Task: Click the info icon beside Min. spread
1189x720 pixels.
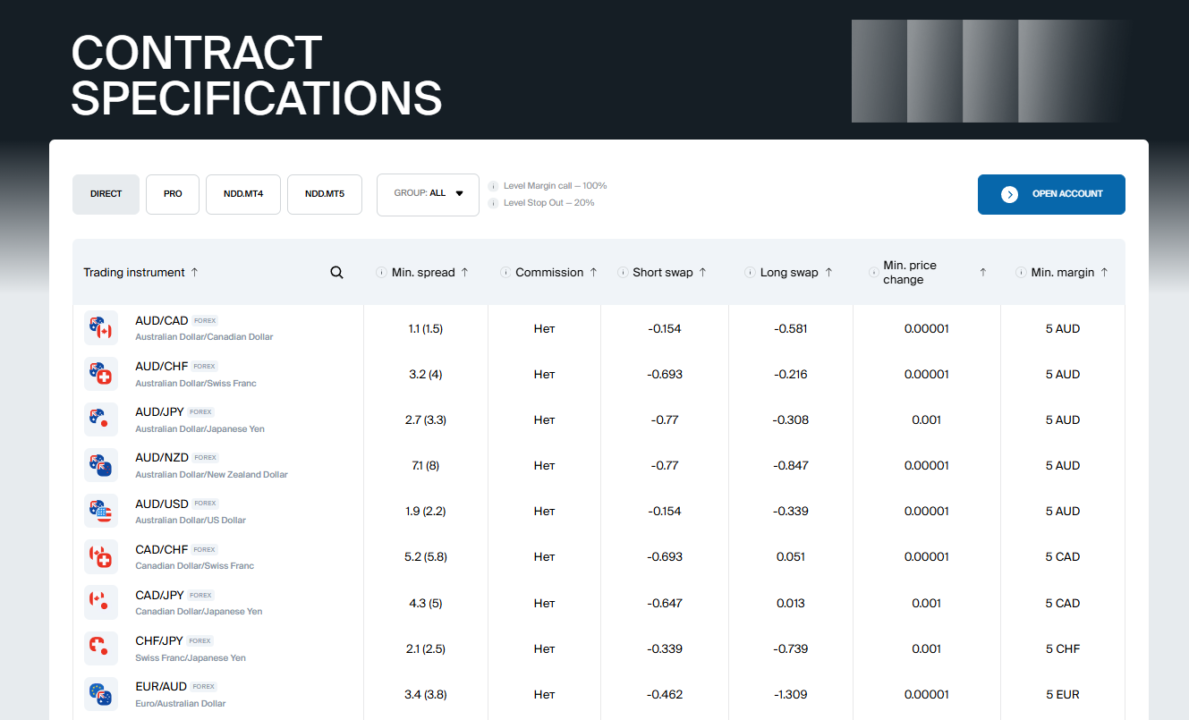Action: coord(381,272)
